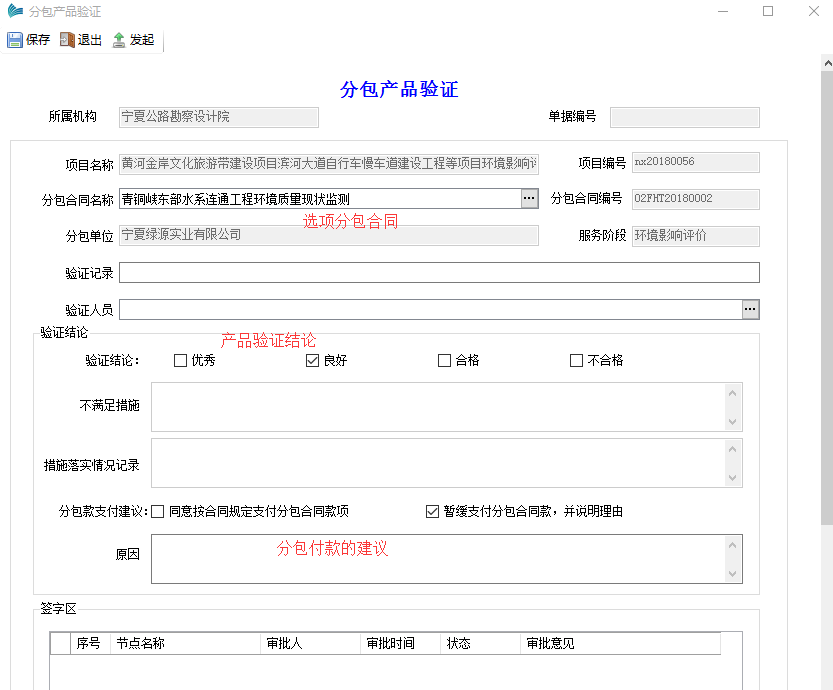Check the 不合格 verification option

(575, 360)
